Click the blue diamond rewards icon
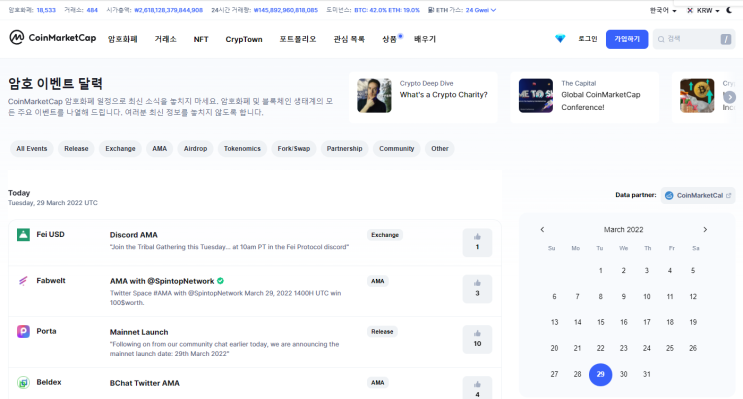 coord(560,39)
